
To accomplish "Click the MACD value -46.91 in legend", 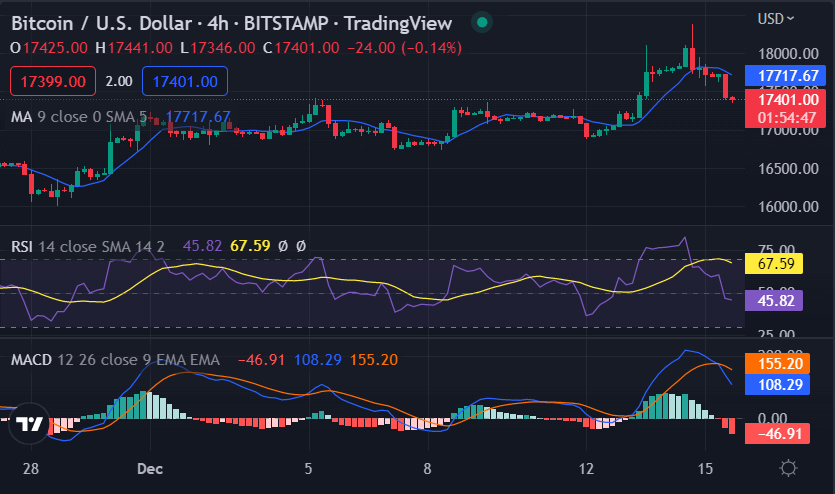I will 261,360.
